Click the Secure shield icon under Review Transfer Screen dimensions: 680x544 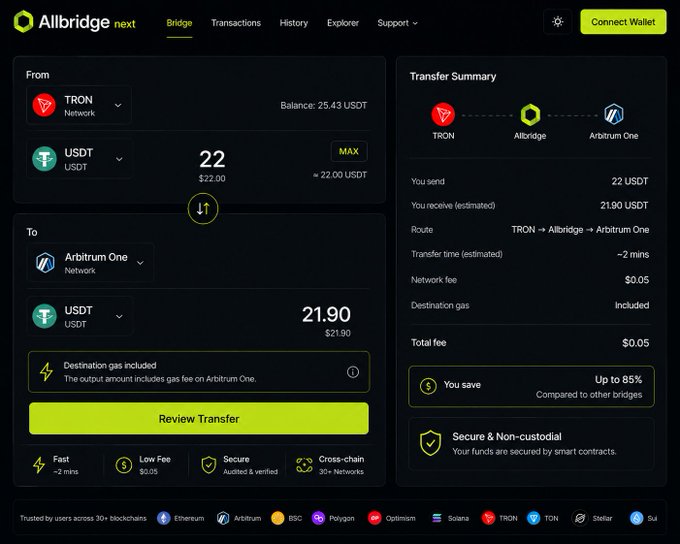pyautogui.click(x=209, y=465)
